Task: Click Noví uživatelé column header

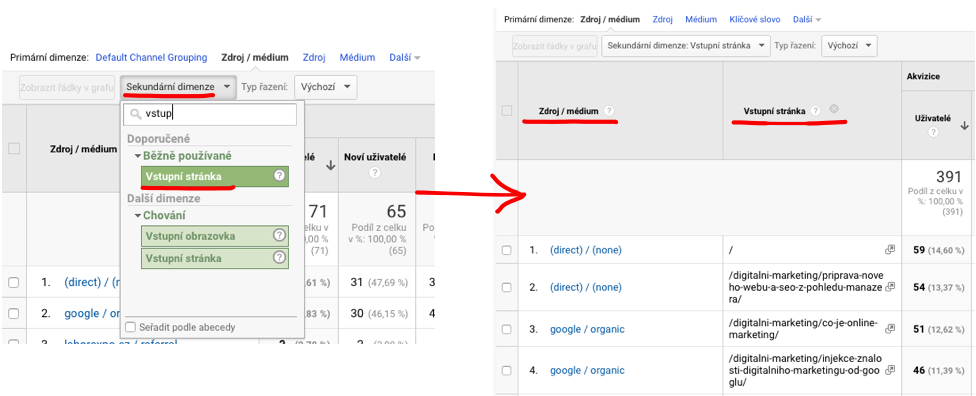Action: [375, 158]
